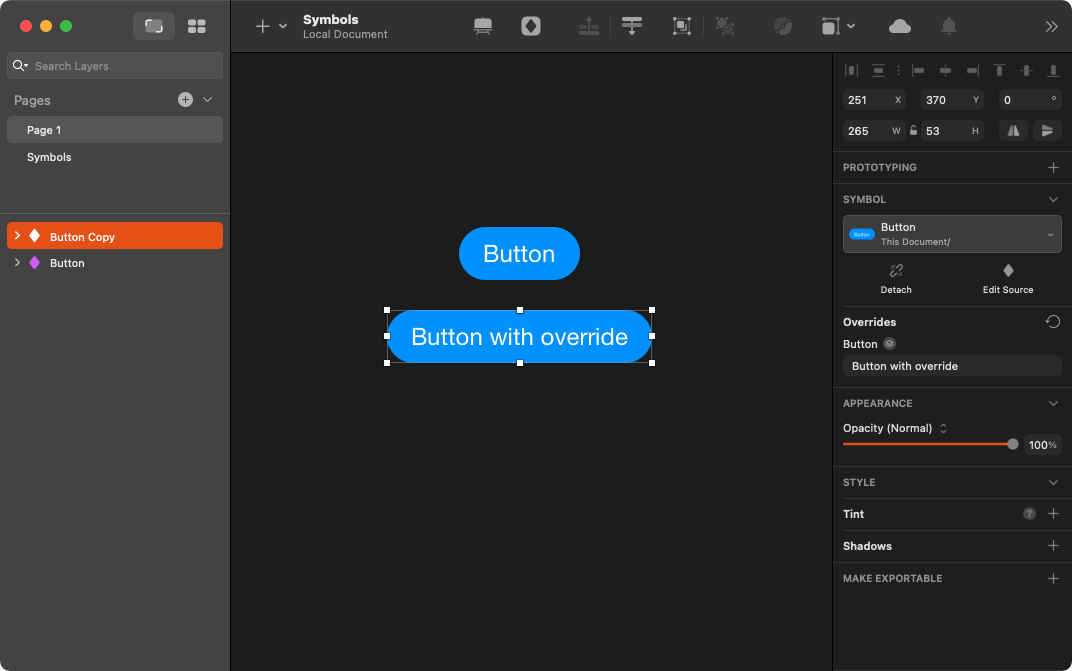Viewport: 1072px width, 671px height.
Task: Click the opacity slider handle
Action: tap(1013, 445)
